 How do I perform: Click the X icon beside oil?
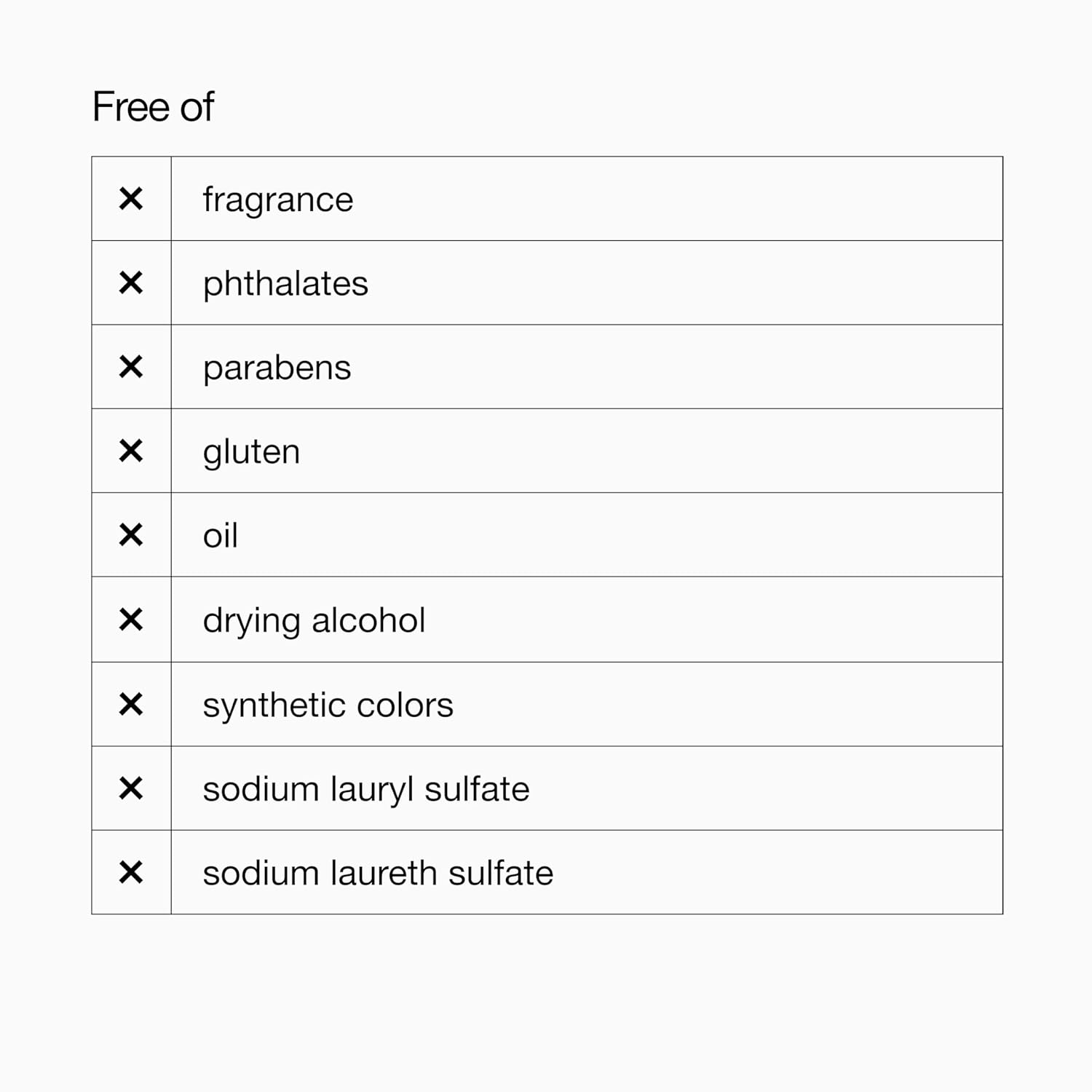[x=131, y=535]
